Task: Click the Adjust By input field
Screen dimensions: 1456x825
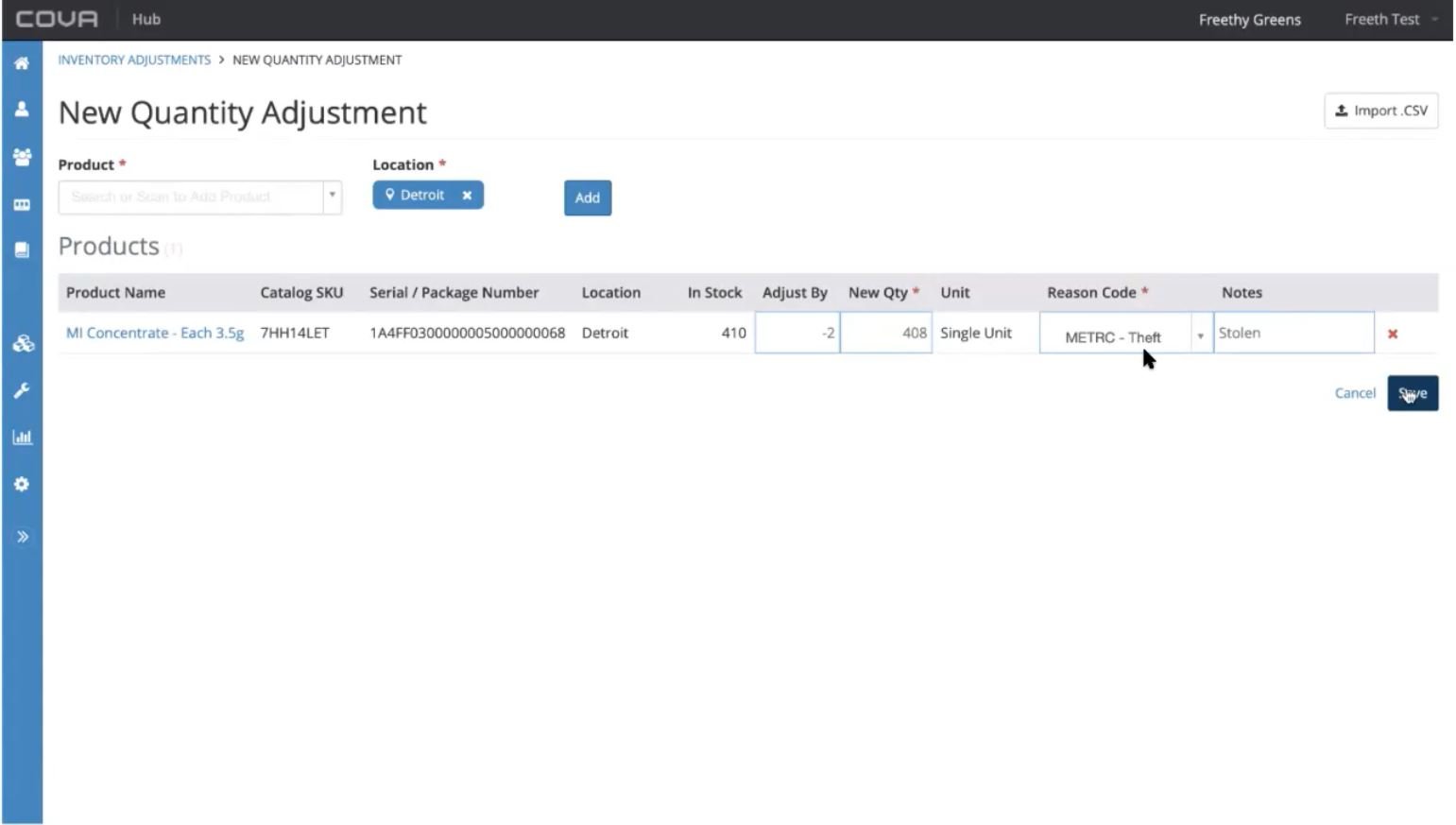Action: point(797,333)
